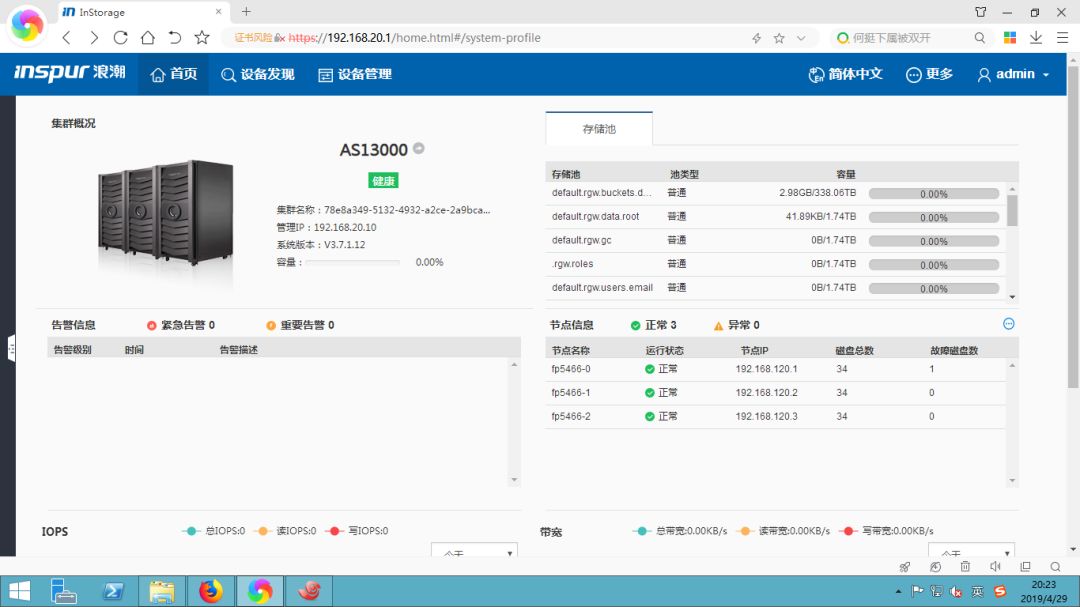Click node fp5466-1

tap(571, 393)
